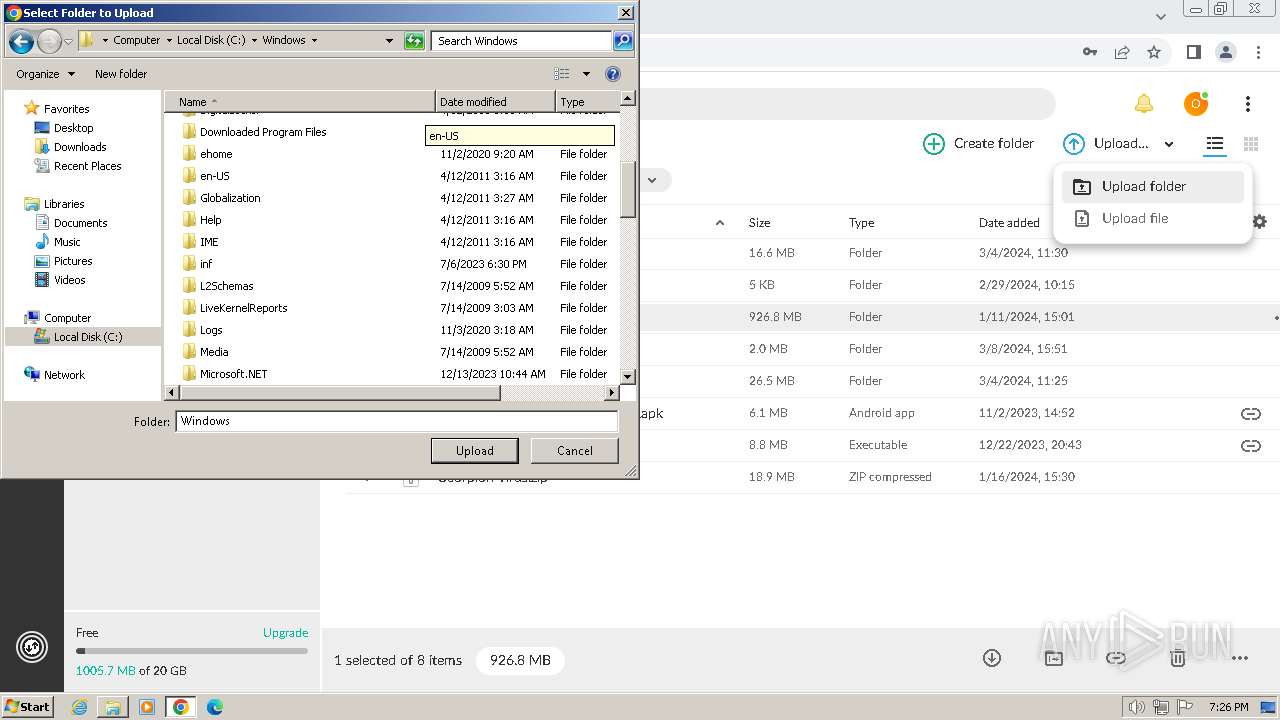Open the Upload dropdown button
Image resolution: width=1280 pixels, height=720 pixels.
(1119, 143)
